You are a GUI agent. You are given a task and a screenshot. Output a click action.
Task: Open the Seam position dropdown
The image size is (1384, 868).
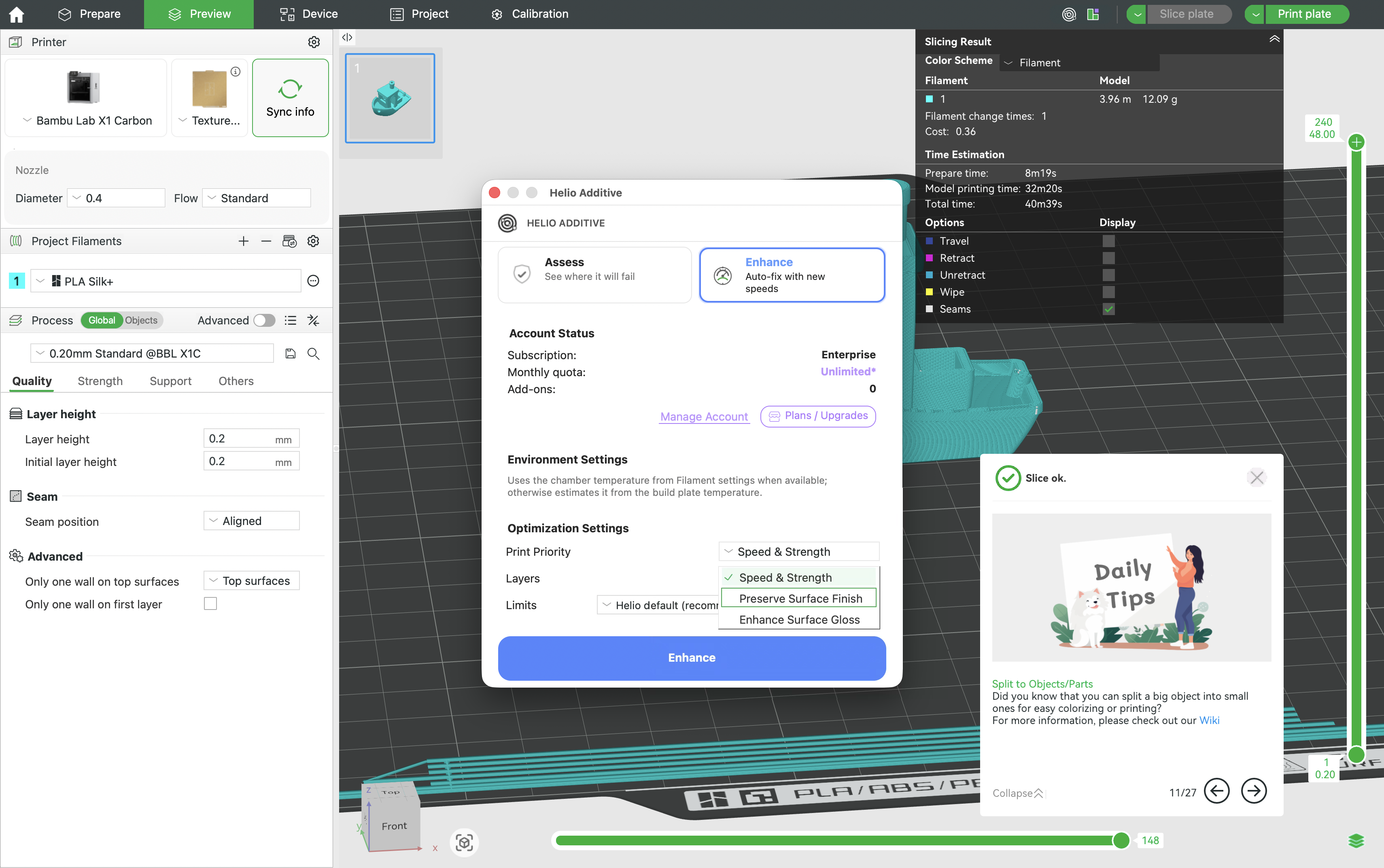(x=251, y=521)
